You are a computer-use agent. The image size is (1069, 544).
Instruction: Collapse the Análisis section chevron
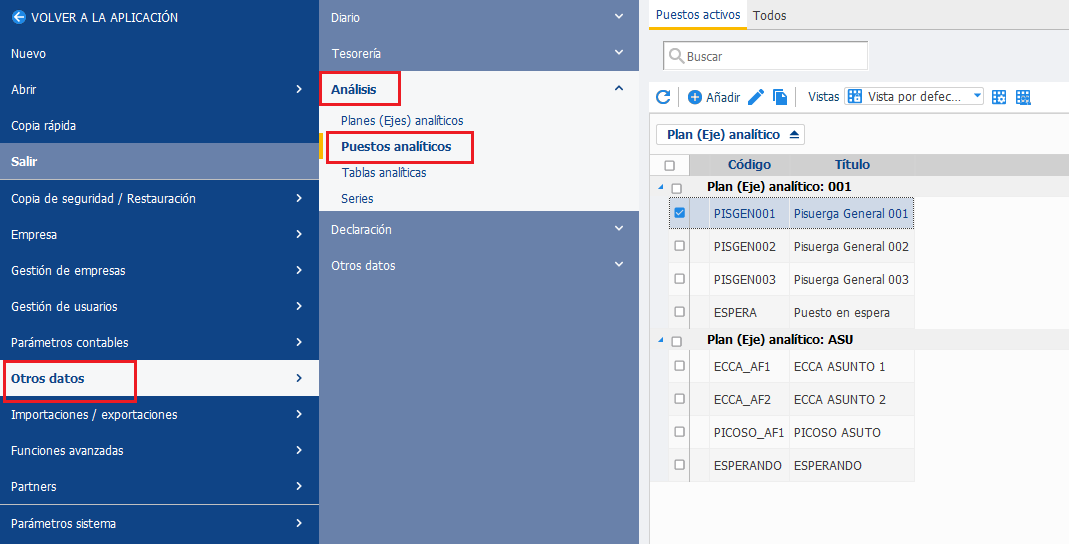[619, 89]
